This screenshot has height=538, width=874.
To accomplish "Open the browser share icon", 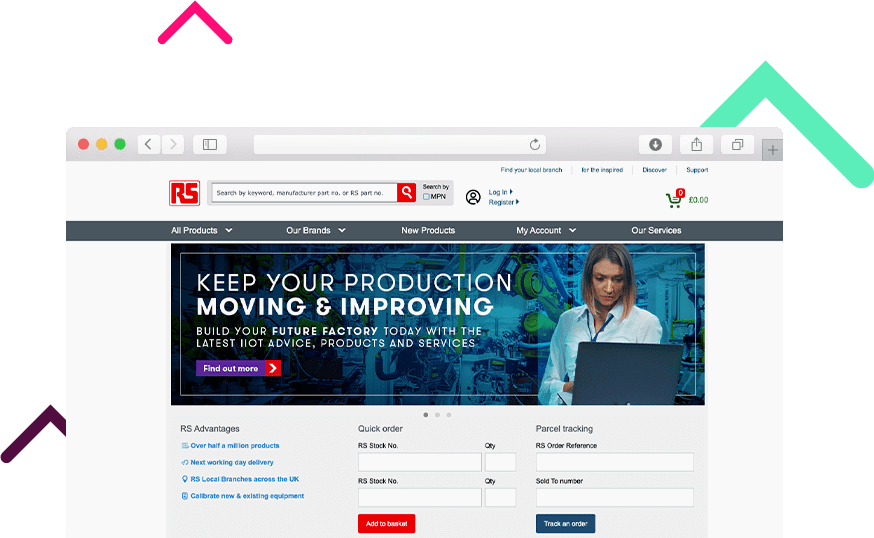I will click(x=697, y=144).
